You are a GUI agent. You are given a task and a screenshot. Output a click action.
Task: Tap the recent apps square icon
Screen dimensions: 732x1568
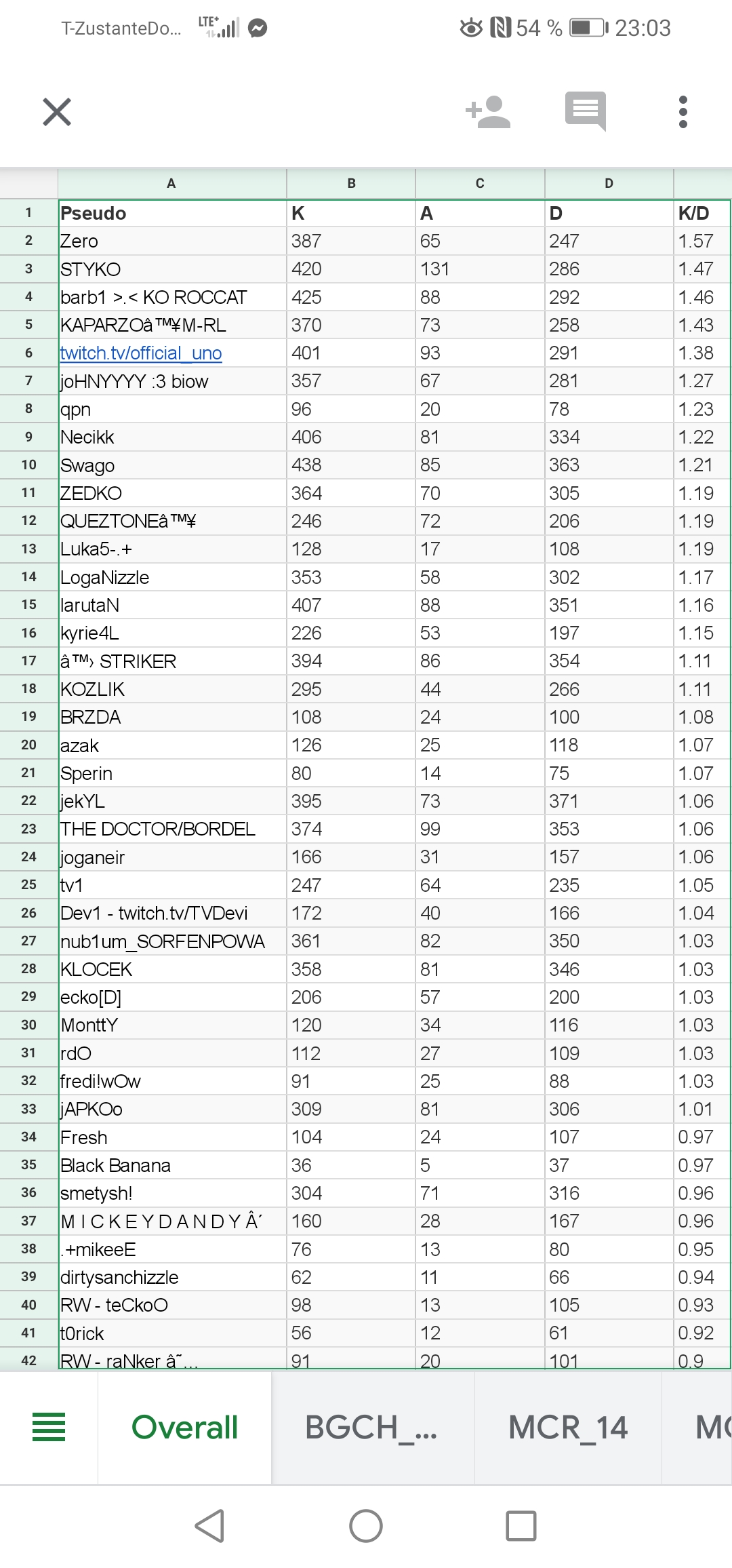[521, 1526]
